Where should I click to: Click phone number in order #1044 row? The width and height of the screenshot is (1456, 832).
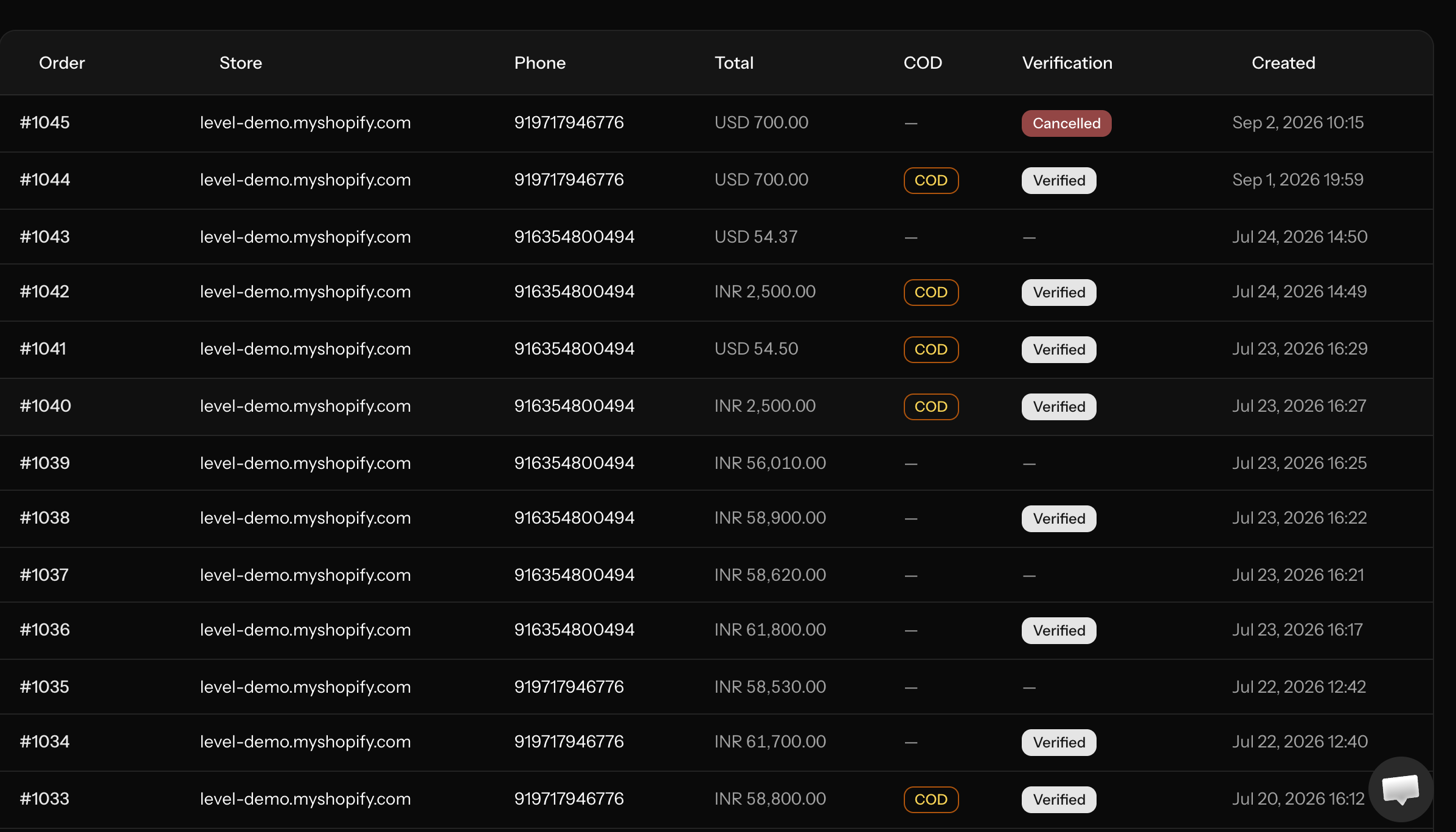(x=569, y=179)
